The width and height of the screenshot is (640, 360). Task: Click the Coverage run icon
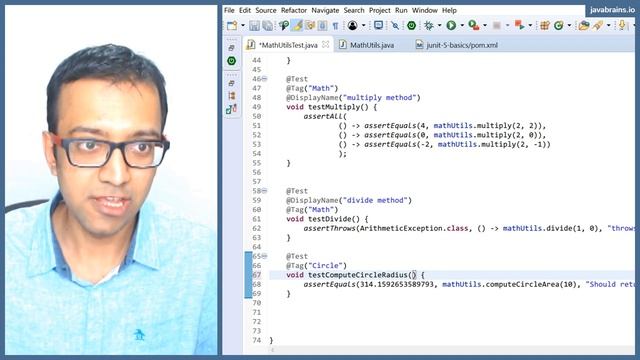[473, 26]
